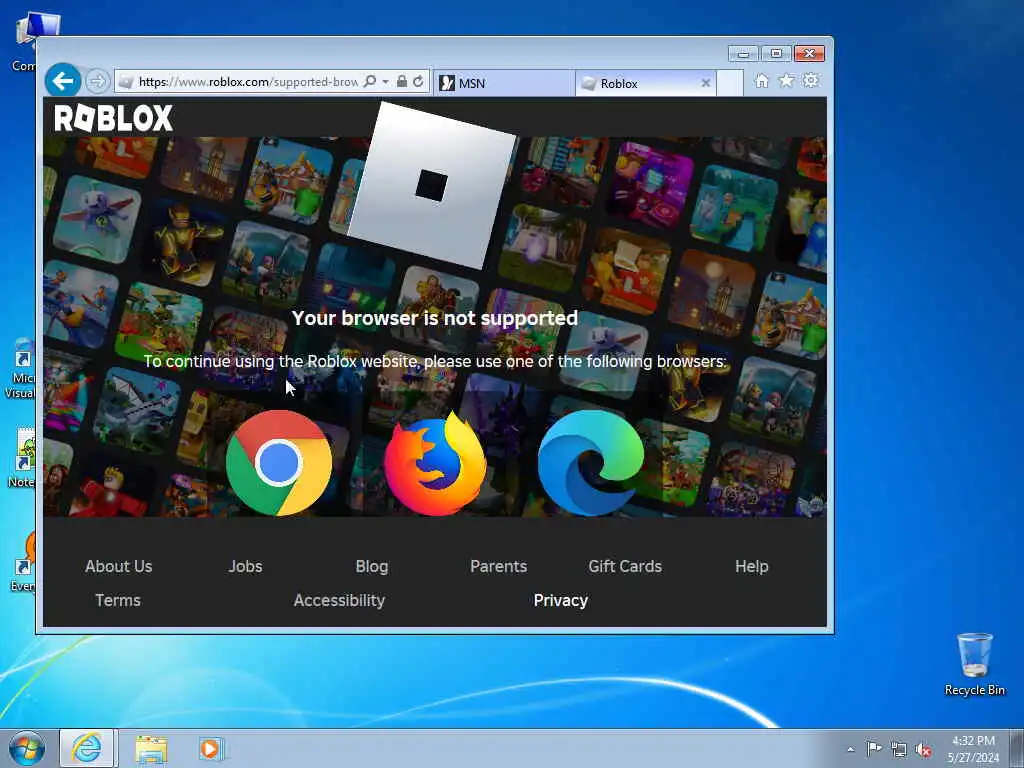1024x768 pixels.
Task: Click the Mozilla Firefox browser icon
Action: 435,463
